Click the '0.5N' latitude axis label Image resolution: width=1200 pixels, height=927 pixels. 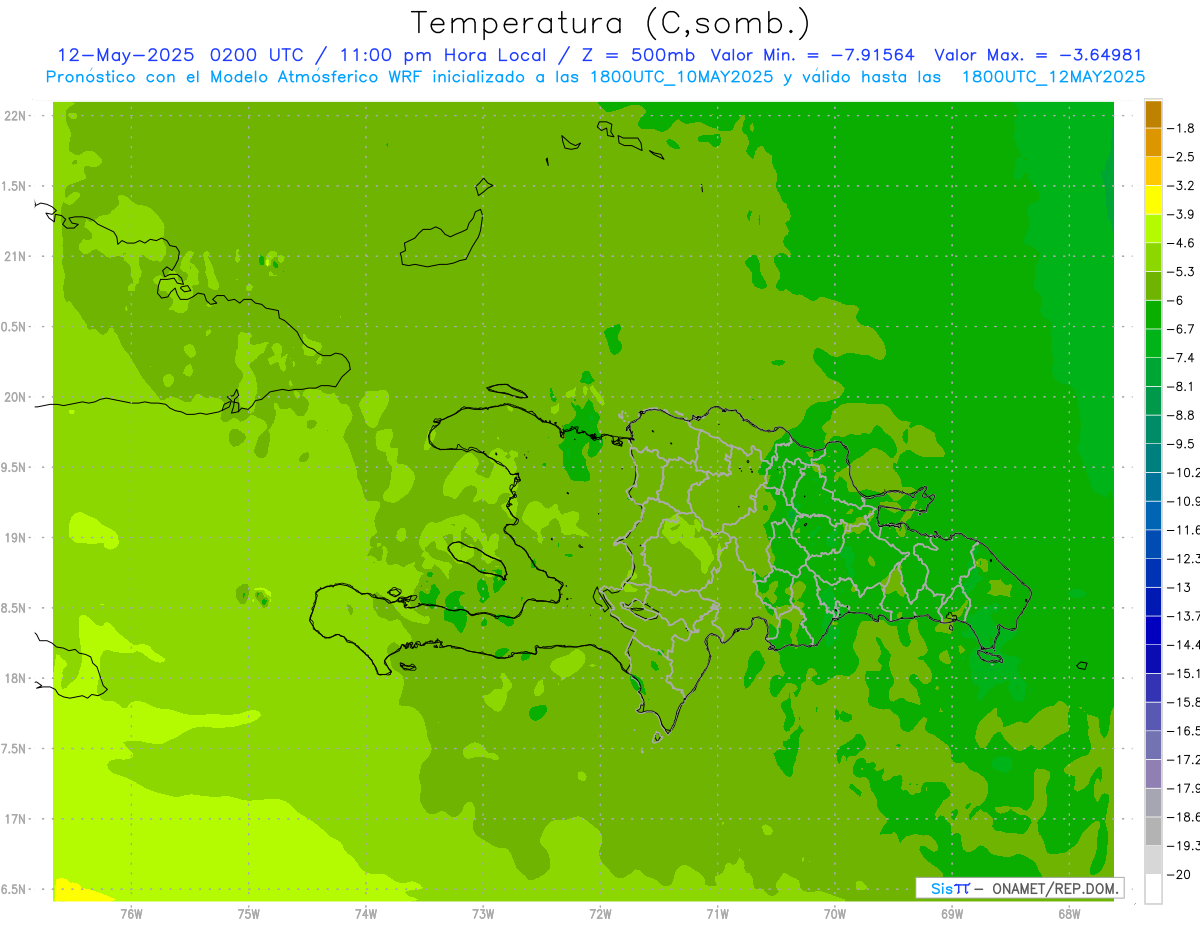pyautogui.click(x=13, y=327)
